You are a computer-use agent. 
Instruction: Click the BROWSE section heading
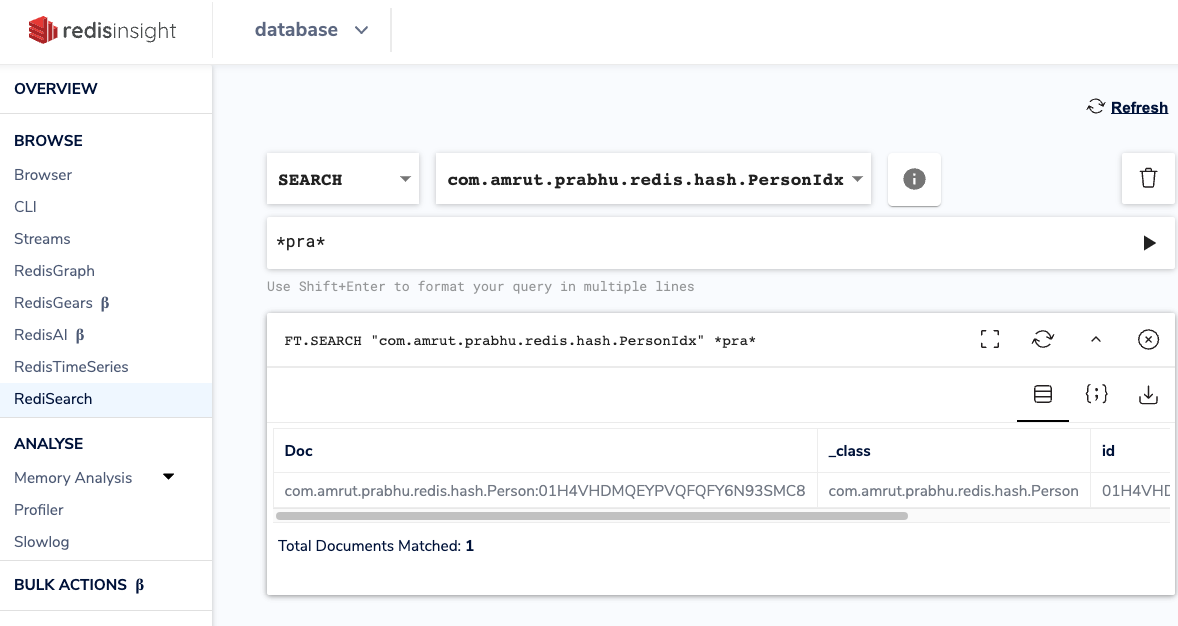tap(48, 141)
